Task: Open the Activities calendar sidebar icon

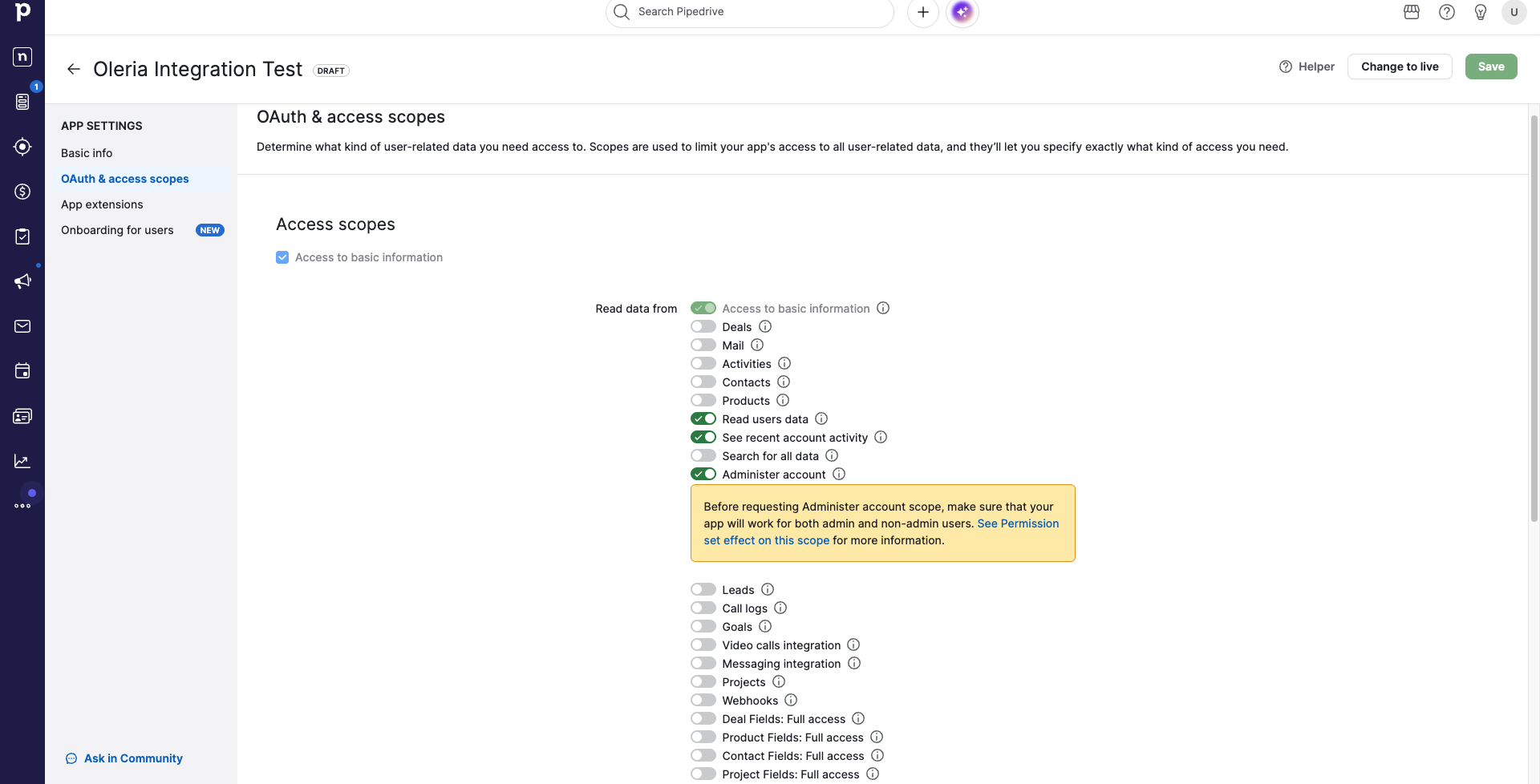Action: coord(22,371)
